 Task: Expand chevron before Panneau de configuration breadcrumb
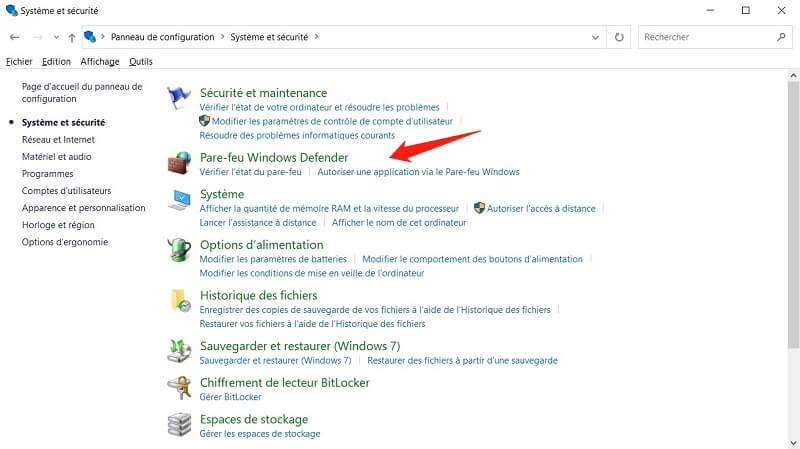(103, 37)
